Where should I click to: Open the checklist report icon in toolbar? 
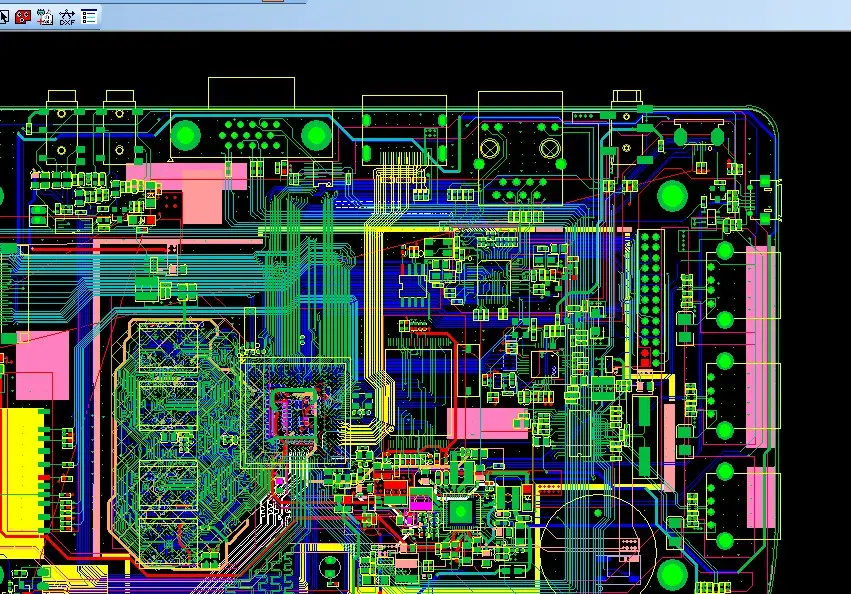click(90, 16)
